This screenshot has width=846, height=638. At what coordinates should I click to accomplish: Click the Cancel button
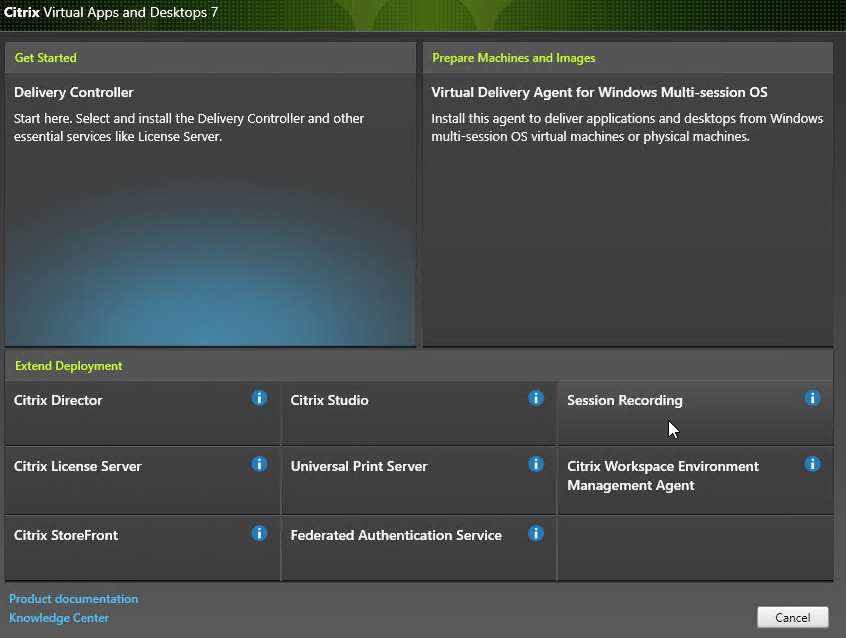pyautogui.click(x=793, y=617)
